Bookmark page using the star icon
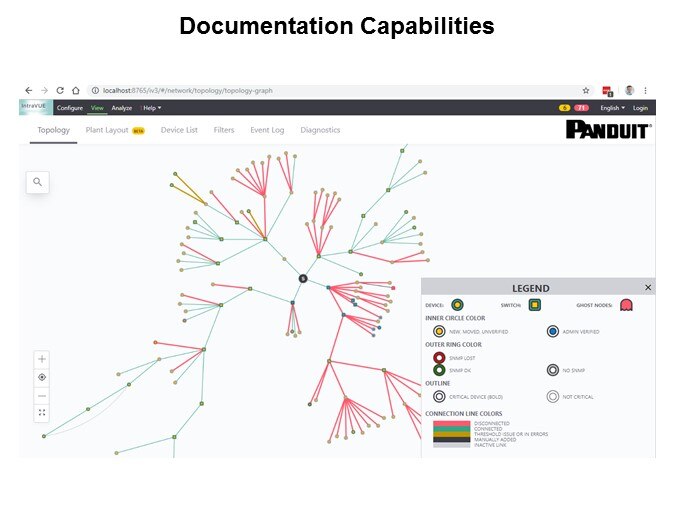 pyautogui.click(x=586, y=90)
